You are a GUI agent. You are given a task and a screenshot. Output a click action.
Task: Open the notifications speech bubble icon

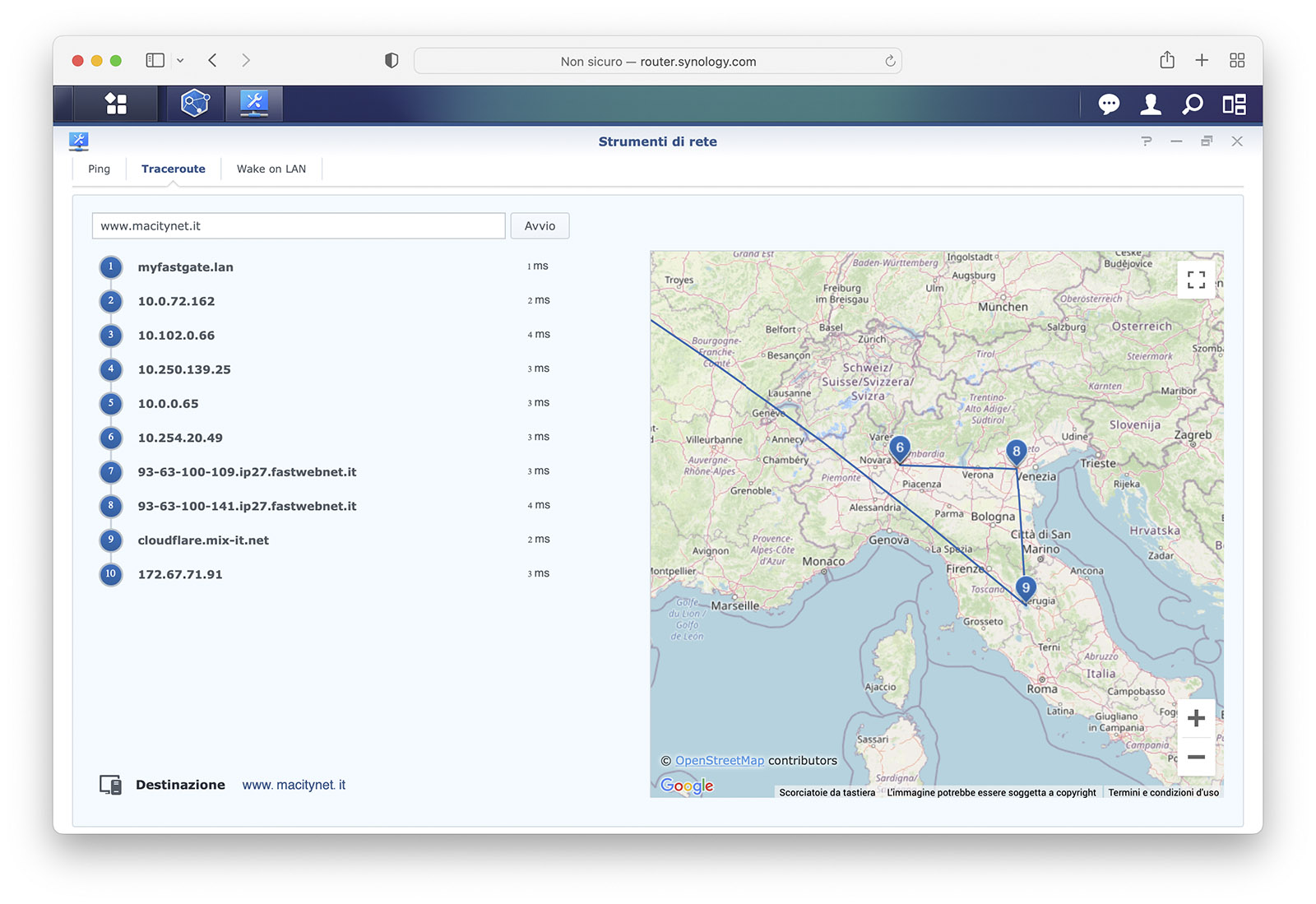[x=1109, y=104]
